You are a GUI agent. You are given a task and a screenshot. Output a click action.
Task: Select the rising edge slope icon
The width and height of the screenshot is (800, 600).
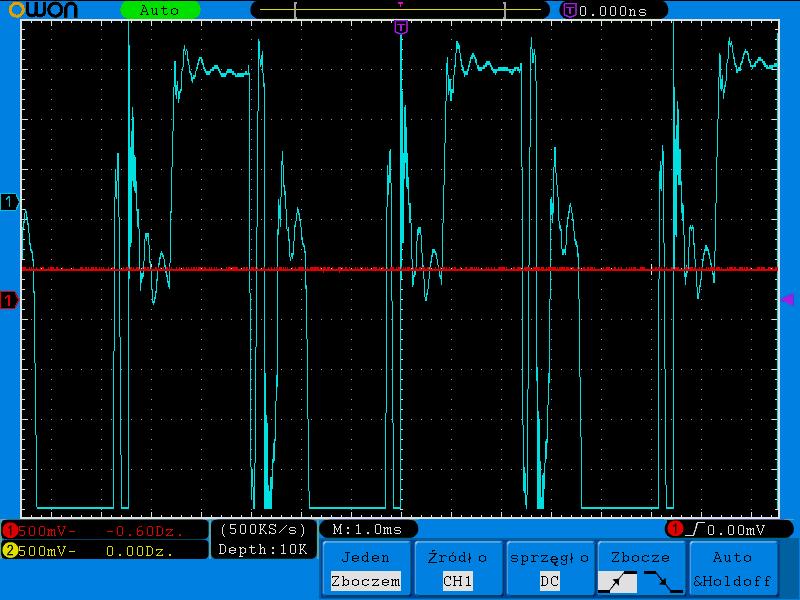pos(617,582)
